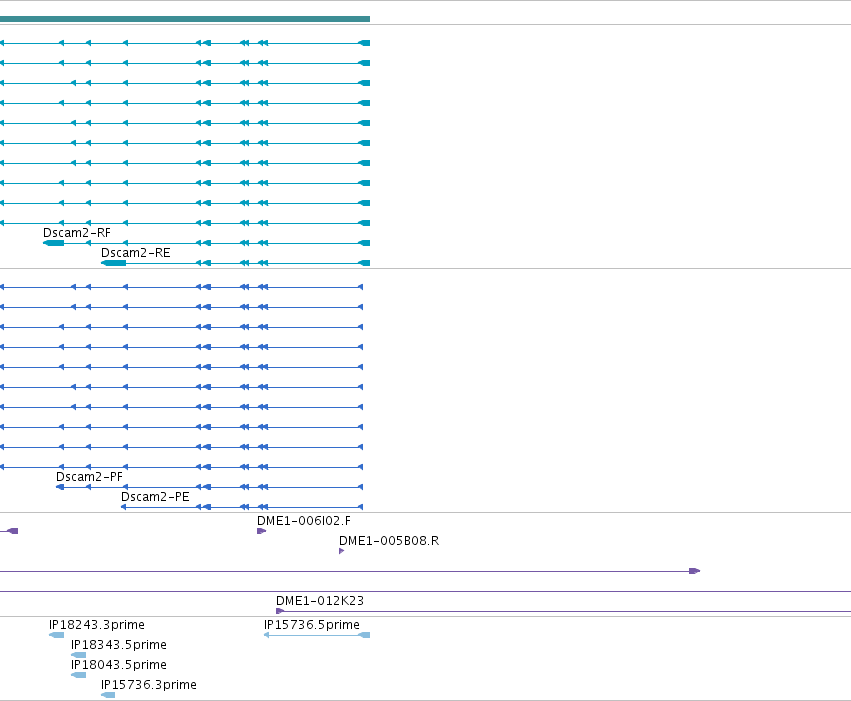Click Dscam2-RF terminal exon block

[54, 243]
